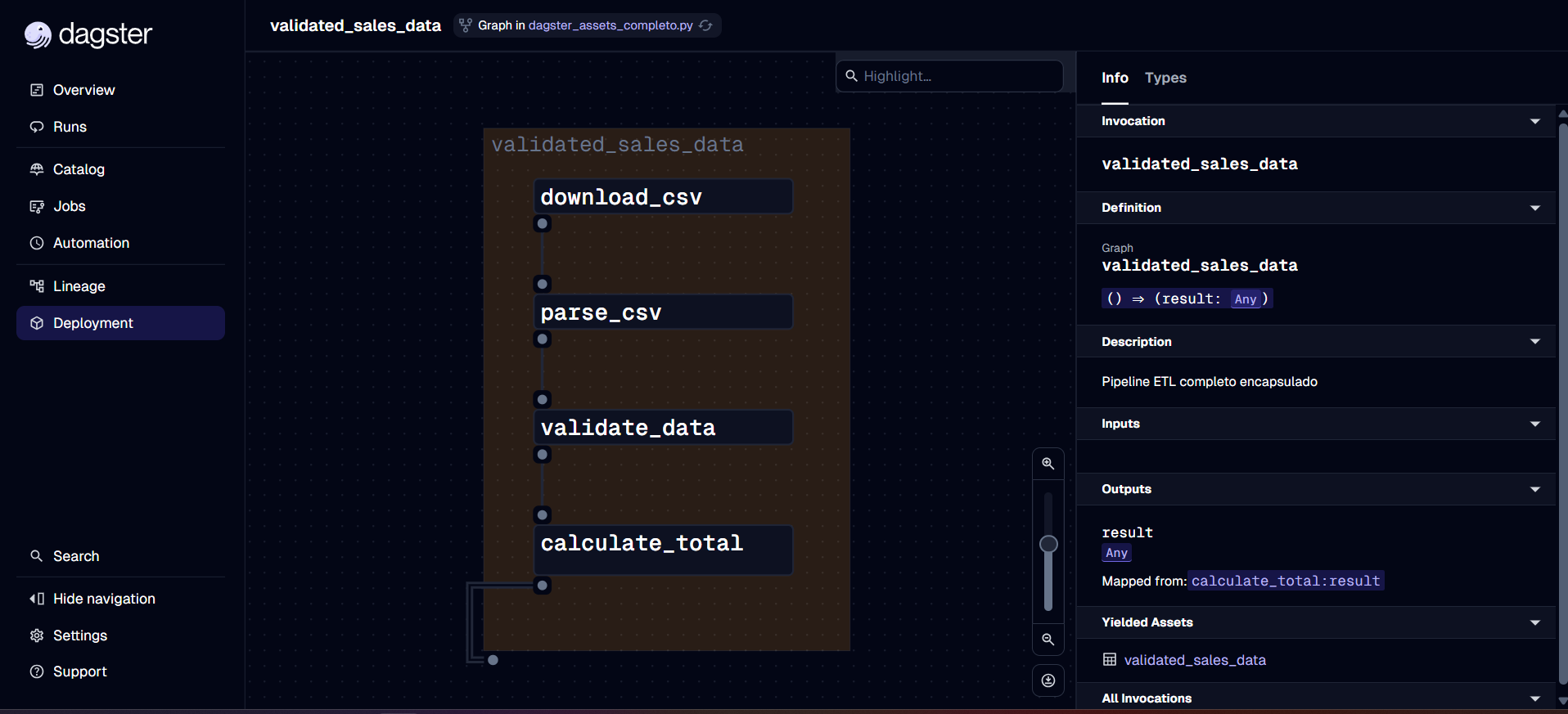
Task: Click the Runs icon
Action: [x=37, y=127]
